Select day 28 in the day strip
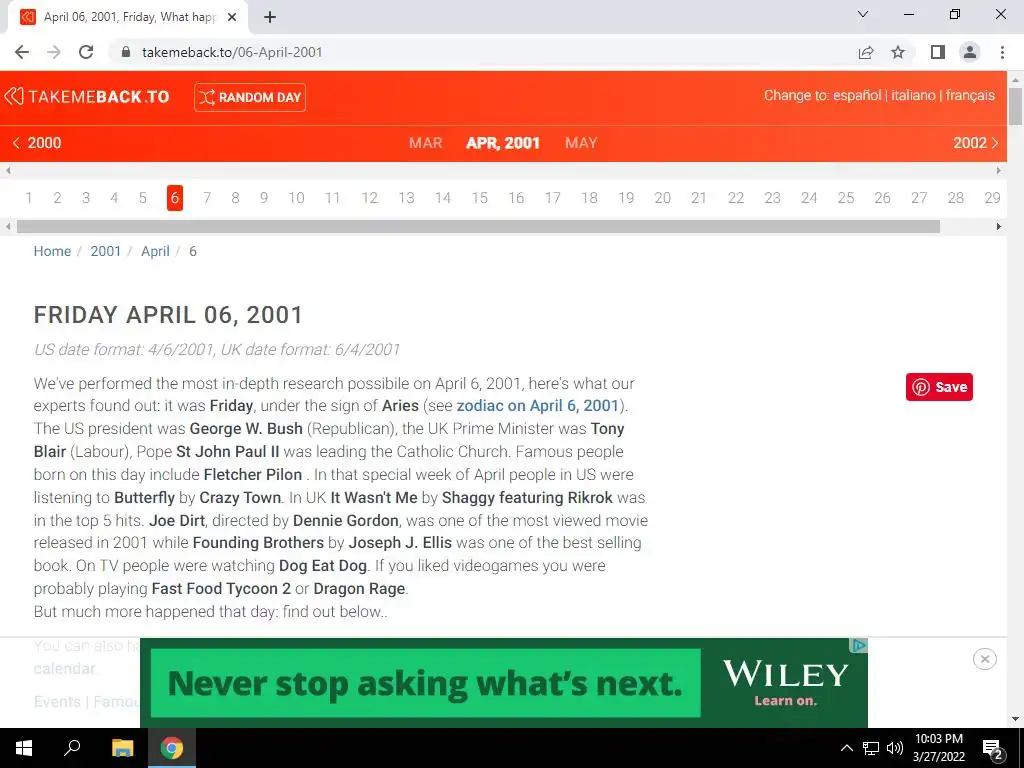 tap(955, 198)
